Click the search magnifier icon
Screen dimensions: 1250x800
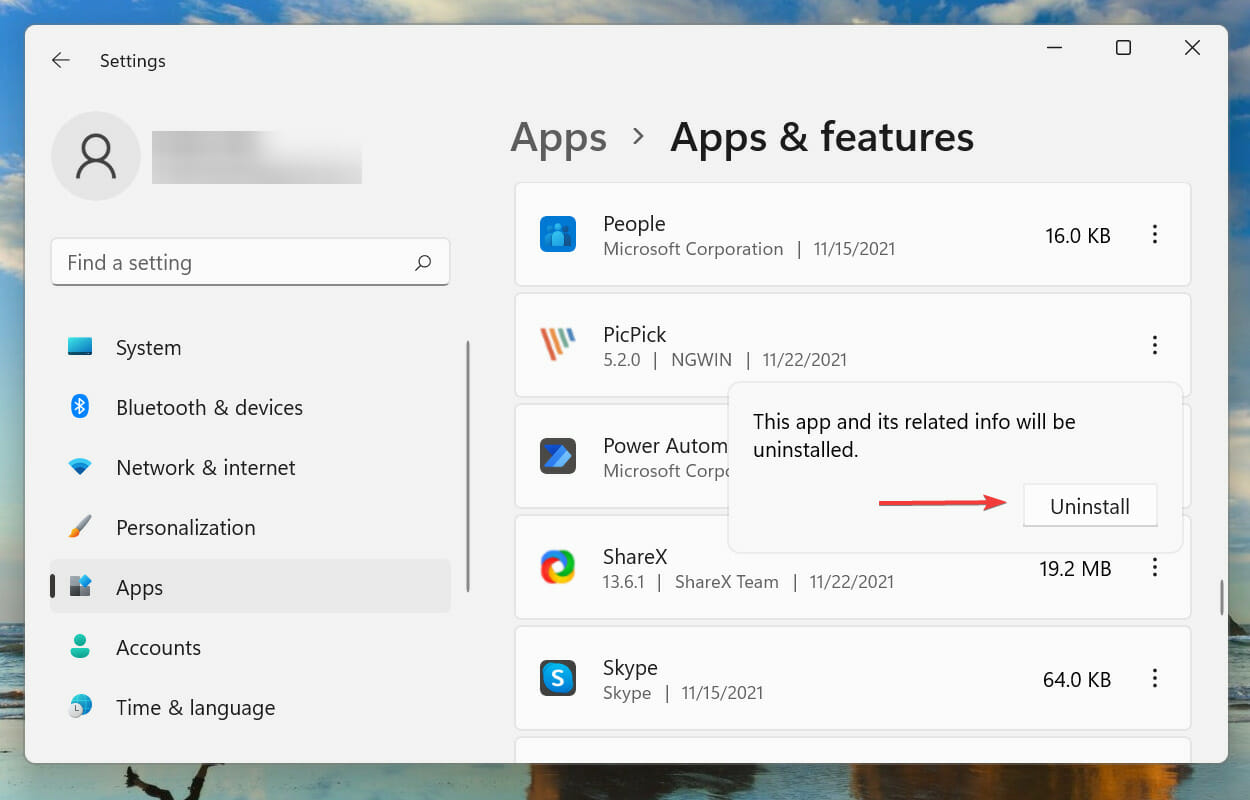tap(423, 263)
